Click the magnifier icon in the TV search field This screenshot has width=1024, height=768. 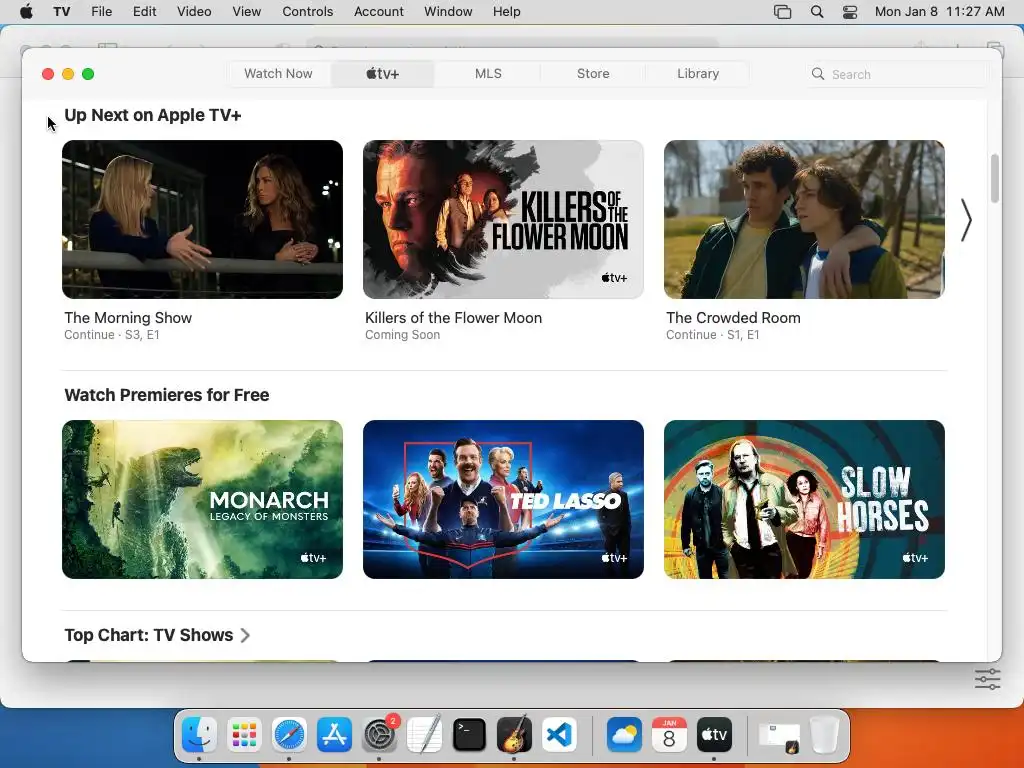(x=818, y=74)
